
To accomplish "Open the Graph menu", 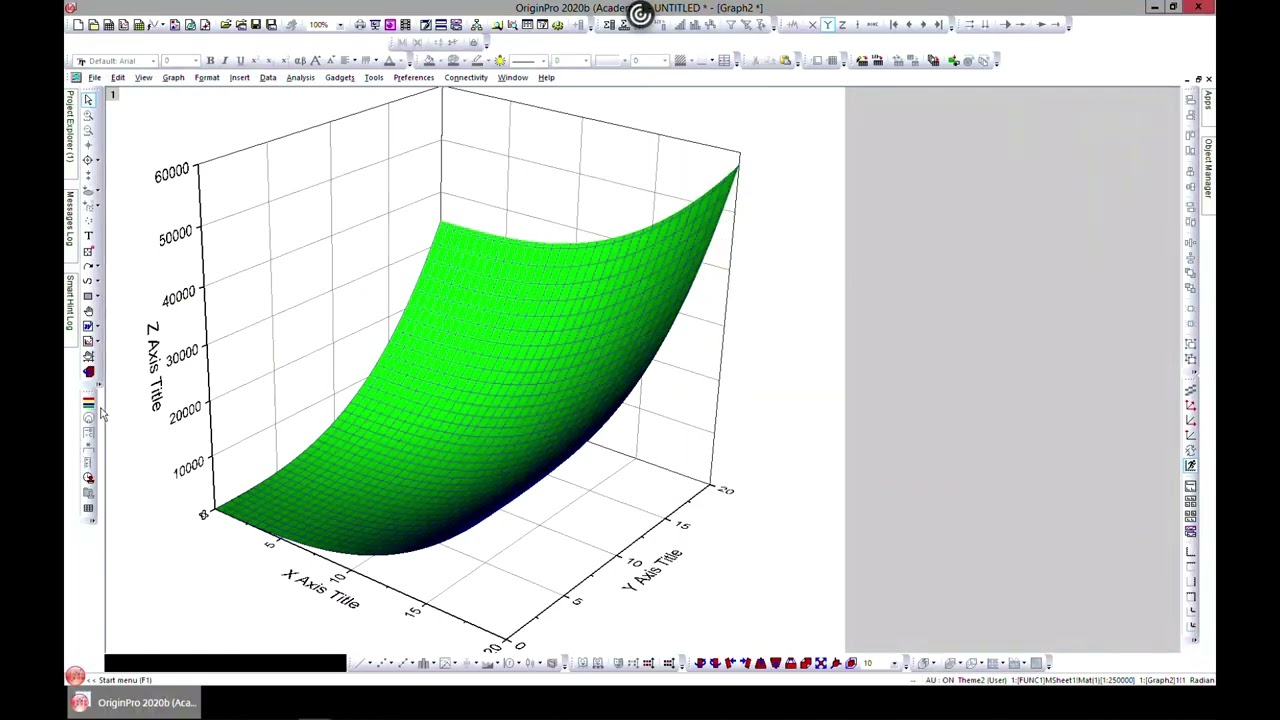I will [x=173, y=78].
